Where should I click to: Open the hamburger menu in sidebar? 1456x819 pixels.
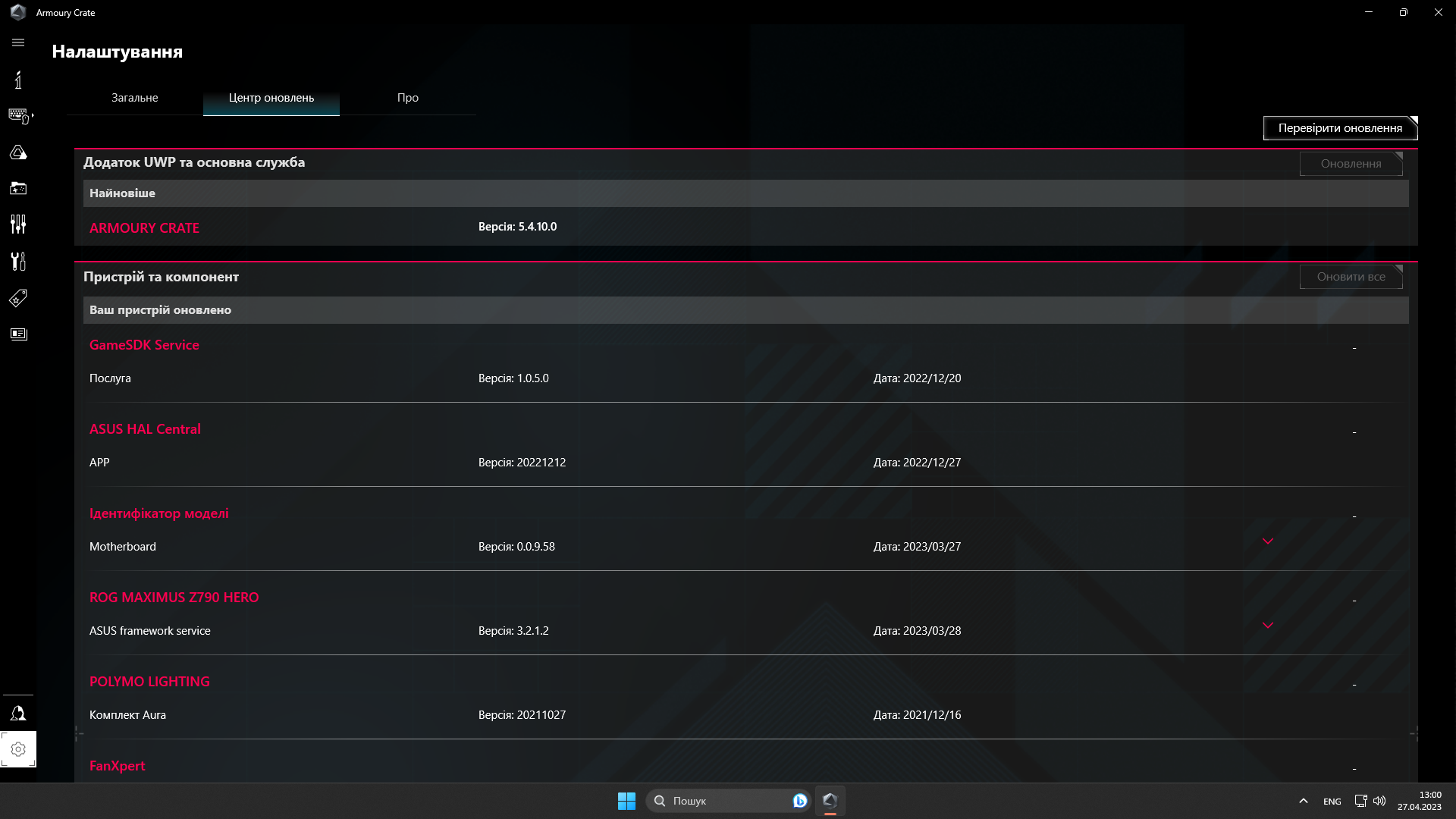click(18, 43)
